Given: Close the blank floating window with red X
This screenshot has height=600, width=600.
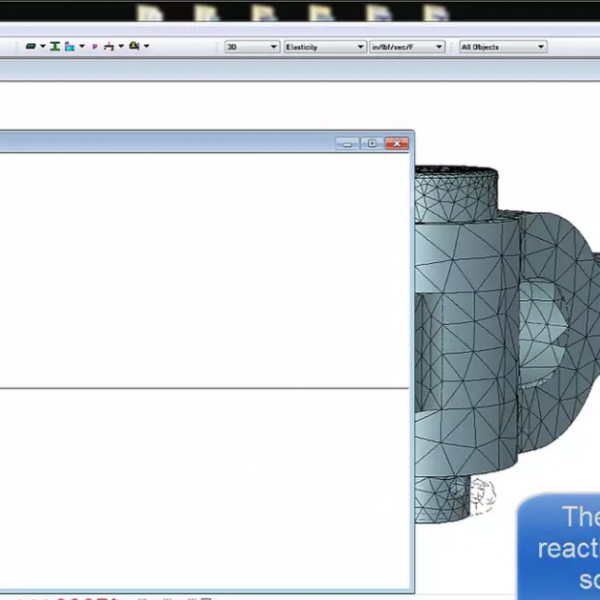Looking at the screenshot, I should coord(397,143).
